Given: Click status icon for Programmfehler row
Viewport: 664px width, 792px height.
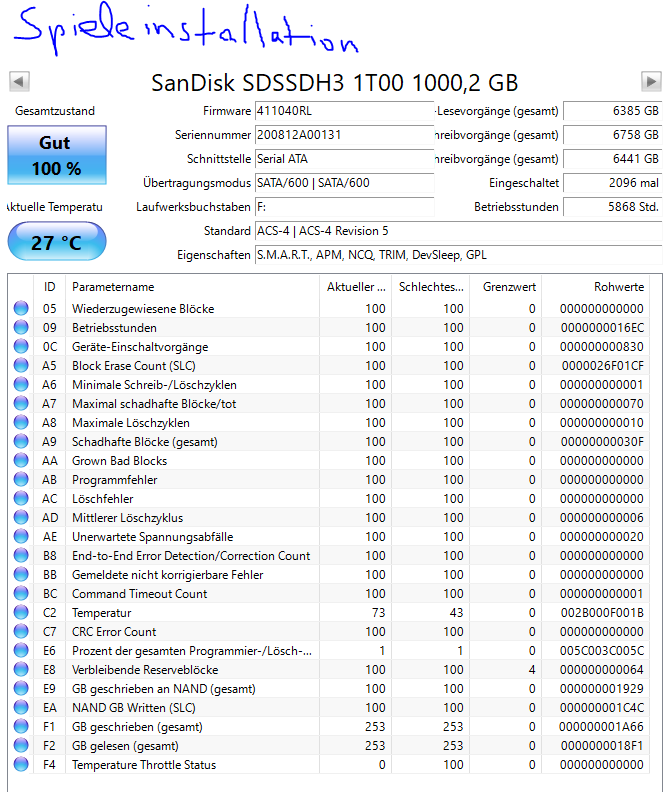Looking at the screenshot, I should tap(21, 479).
